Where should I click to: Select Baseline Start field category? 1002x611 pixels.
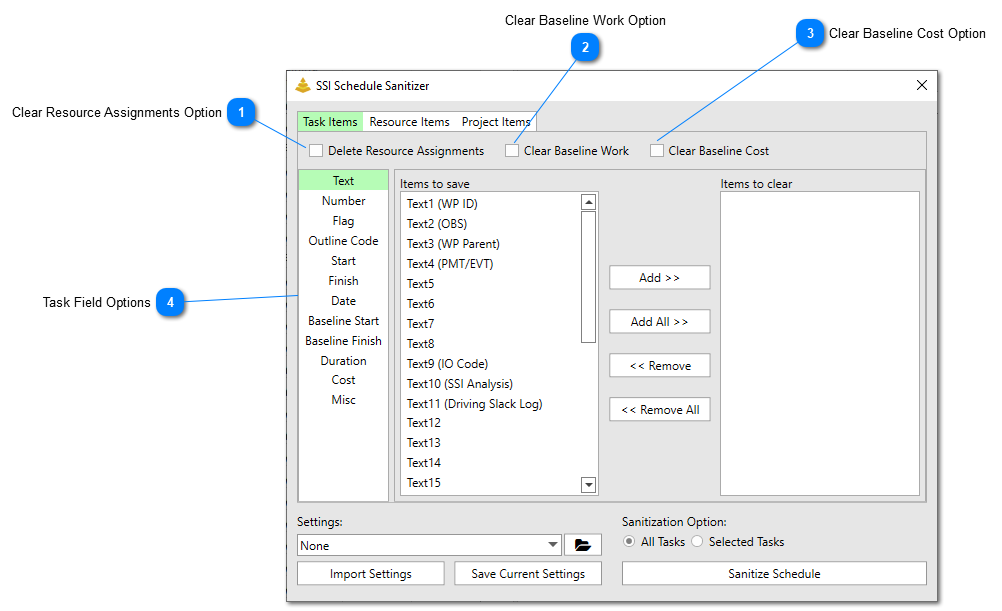[x=343, y=321]
